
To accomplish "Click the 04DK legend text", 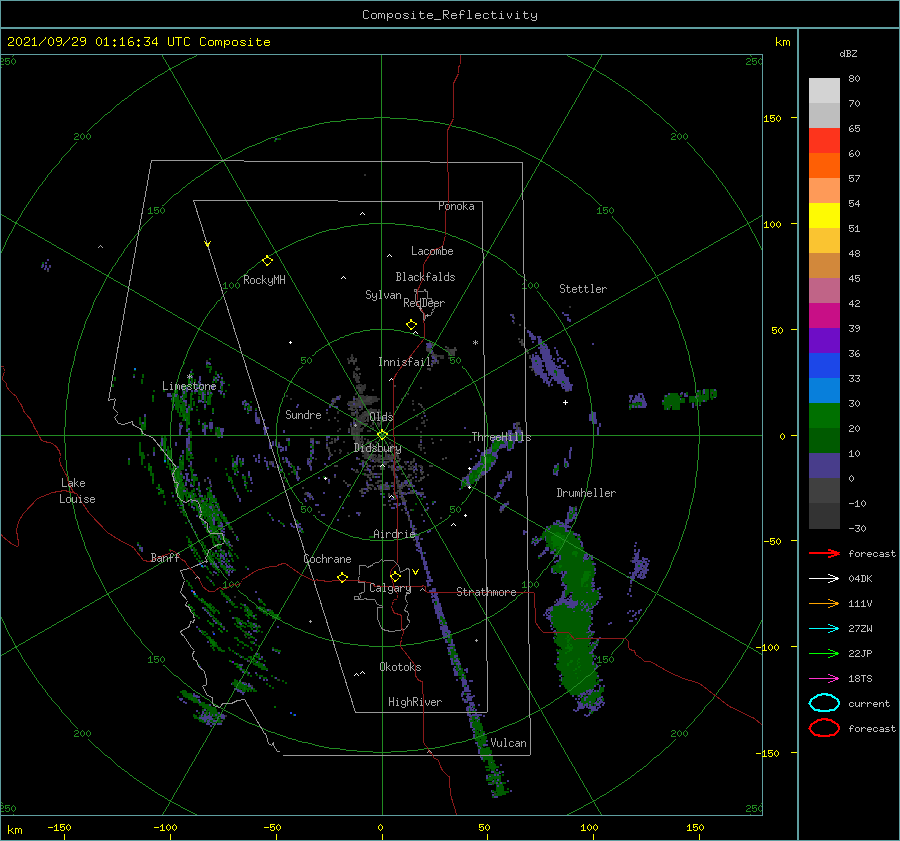I will click(860, 579).
